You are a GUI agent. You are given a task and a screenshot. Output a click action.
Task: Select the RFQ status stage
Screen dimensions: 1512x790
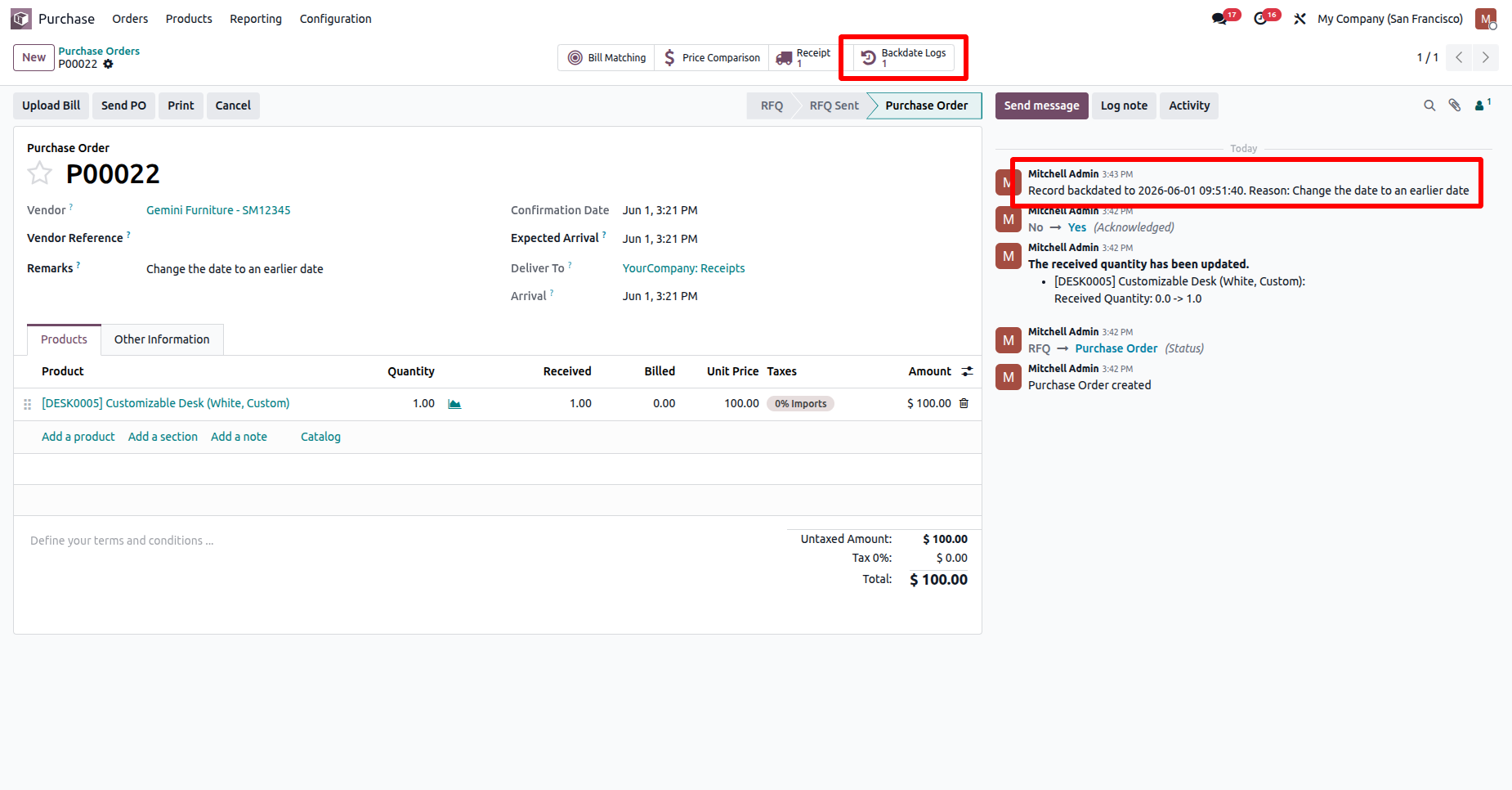coord(772,105)
